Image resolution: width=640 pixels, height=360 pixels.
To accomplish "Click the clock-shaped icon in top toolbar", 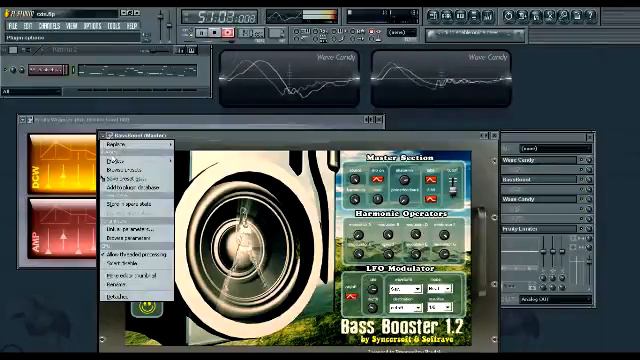I will point(508,16).
